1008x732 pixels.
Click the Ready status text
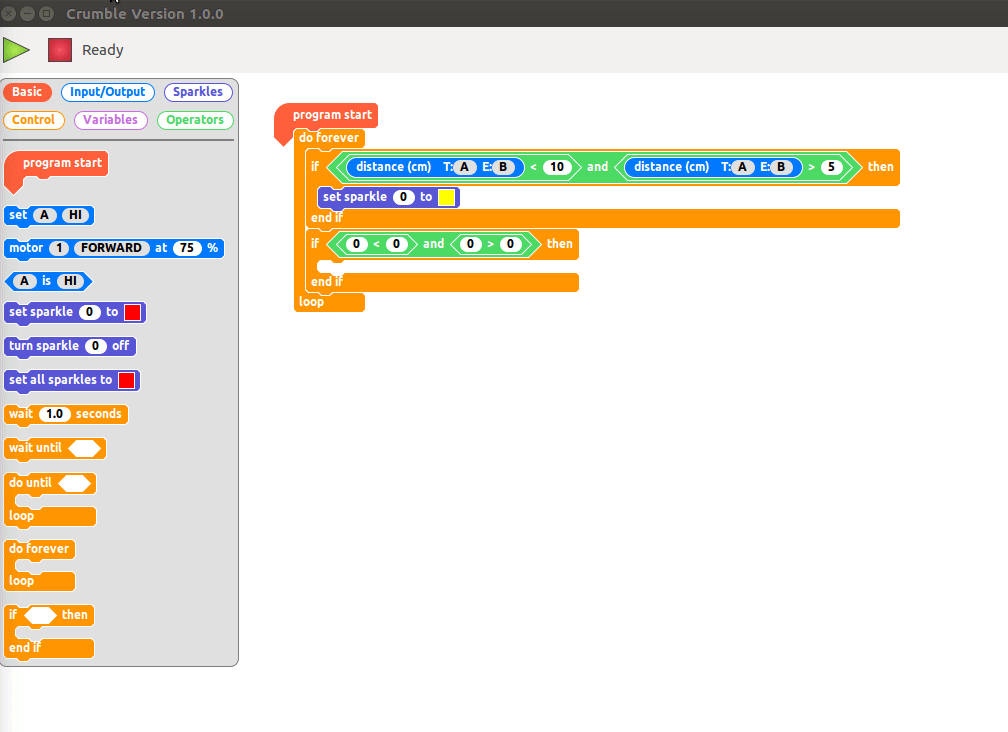point(103,50)
